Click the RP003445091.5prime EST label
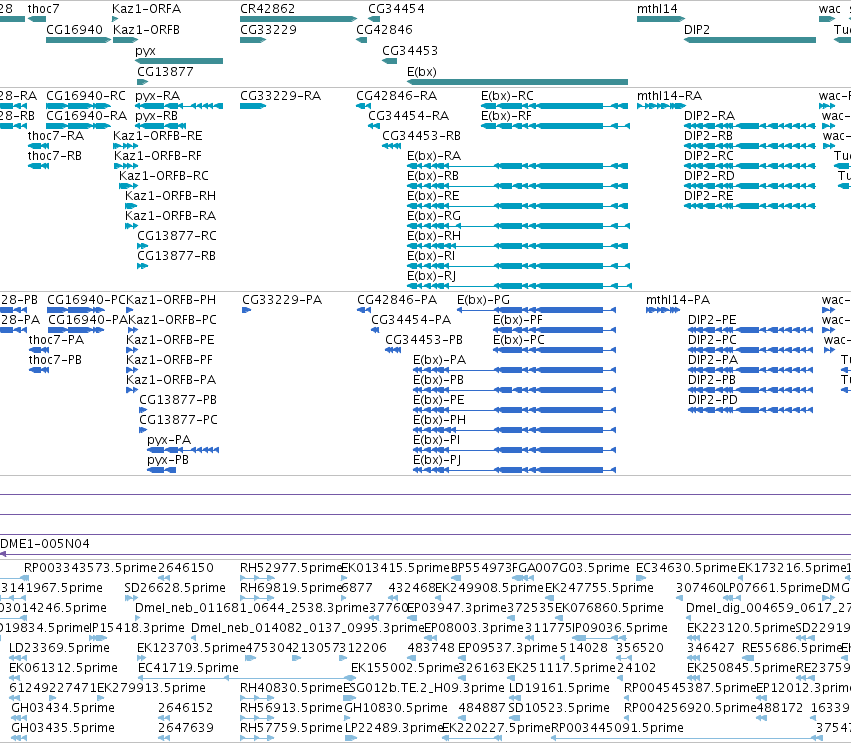Image resolution: width=851 pixels, height=743 pixels. click(x=617, y=727)
